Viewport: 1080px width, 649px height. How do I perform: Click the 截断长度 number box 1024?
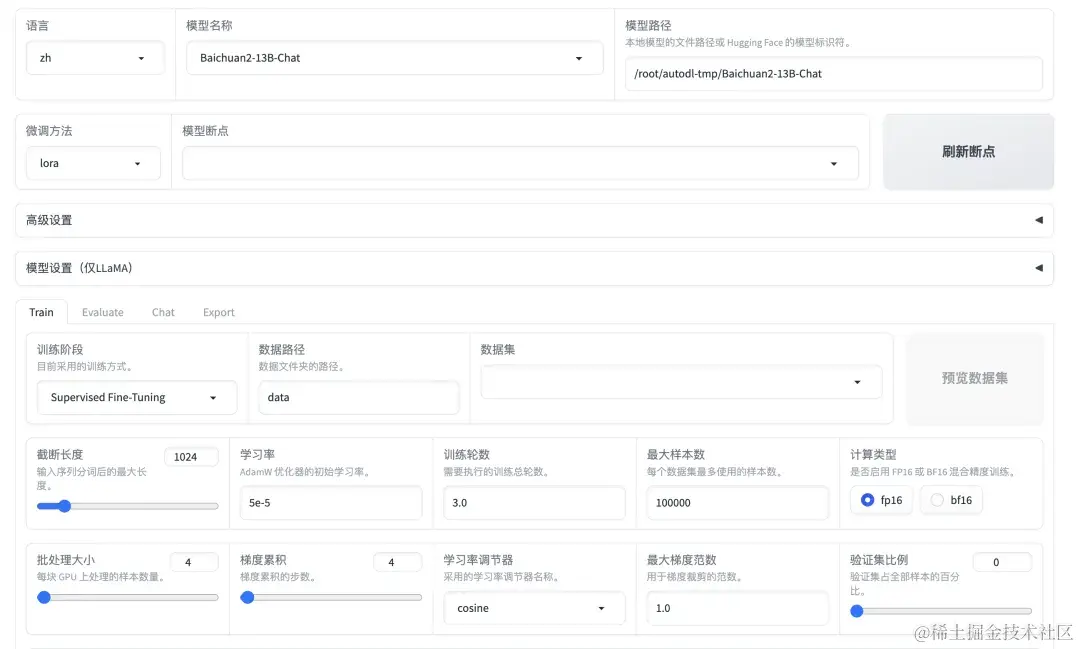point(191,457)
